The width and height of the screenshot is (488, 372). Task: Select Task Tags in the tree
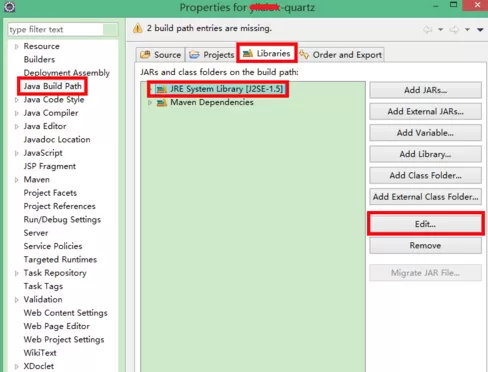click(43, 286)
